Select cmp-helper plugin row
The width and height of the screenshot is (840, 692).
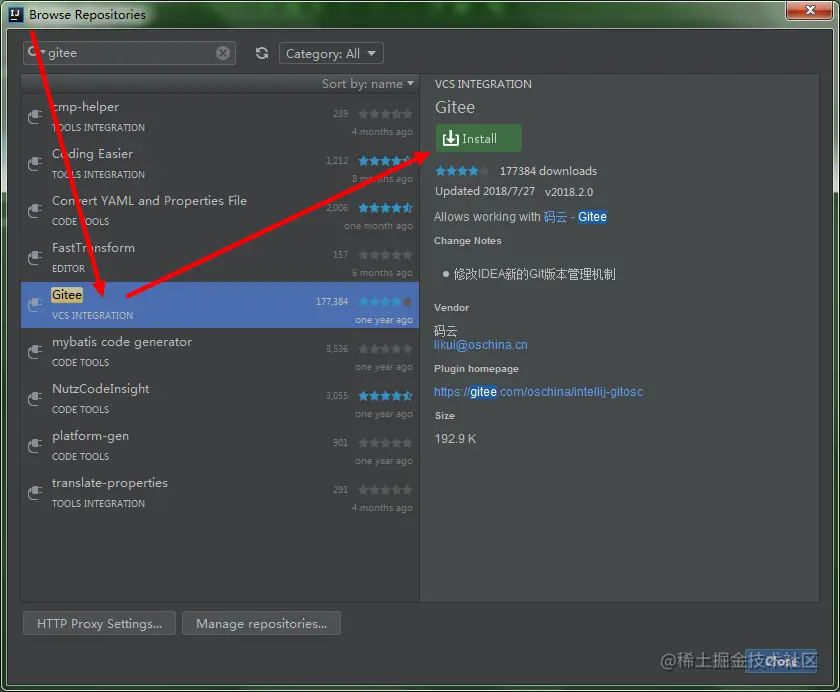[x=220, y=117]
